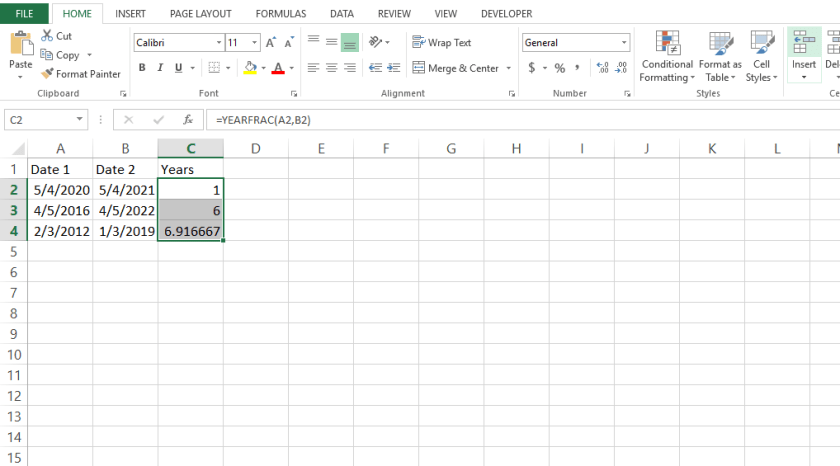Center text horizontally
840x466 pixels.
(x=332, y=67)
